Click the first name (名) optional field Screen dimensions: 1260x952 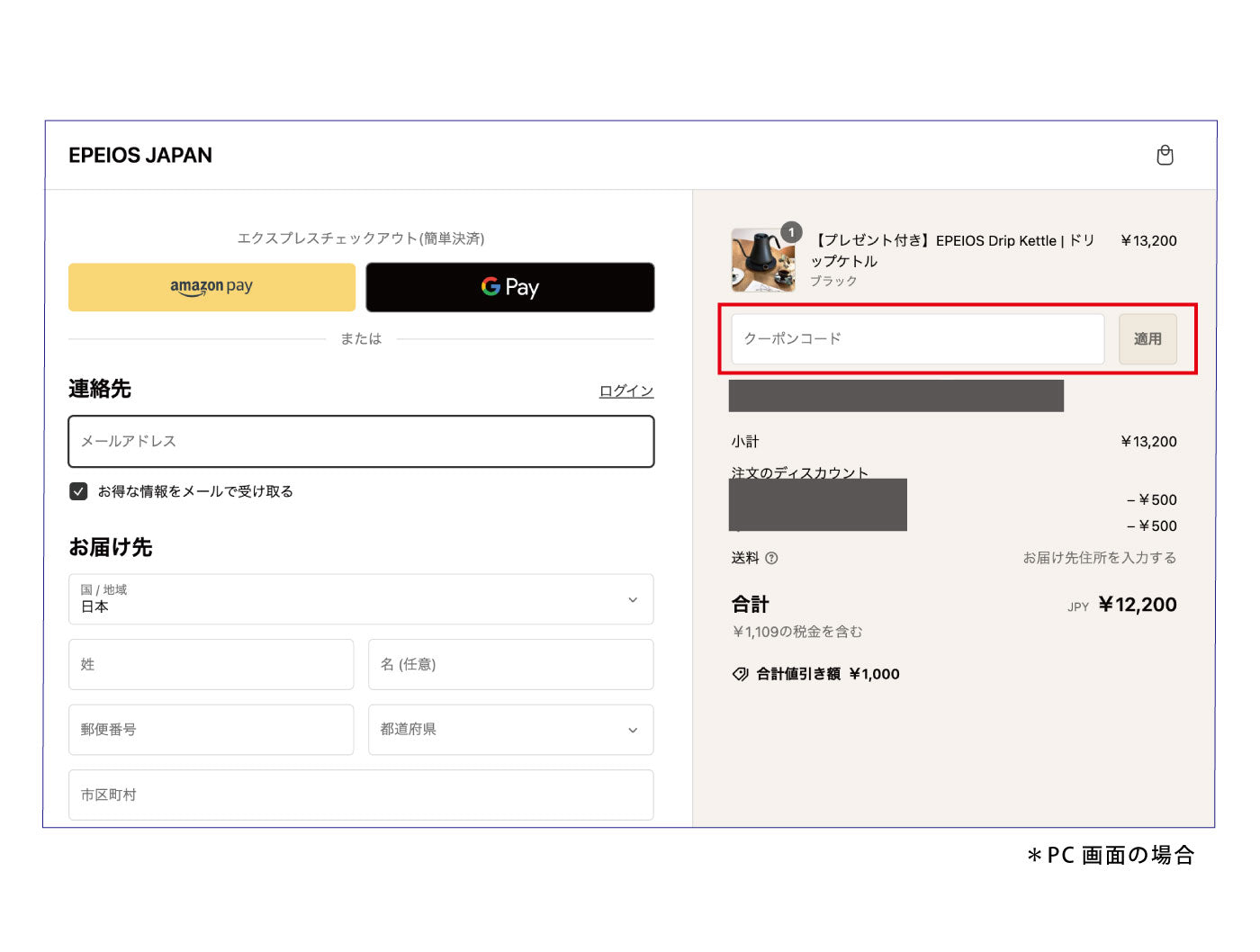point(510,665)
